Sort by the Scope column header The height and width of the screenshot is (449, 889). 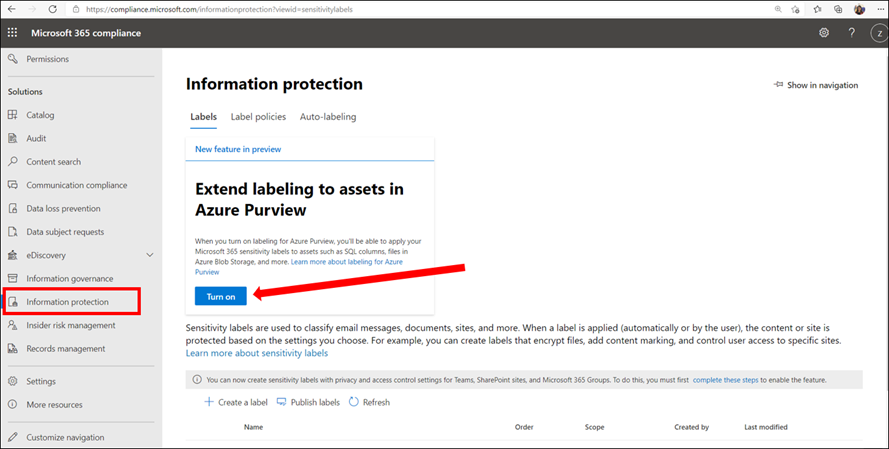pyautogui.click(x=594, y=427)
